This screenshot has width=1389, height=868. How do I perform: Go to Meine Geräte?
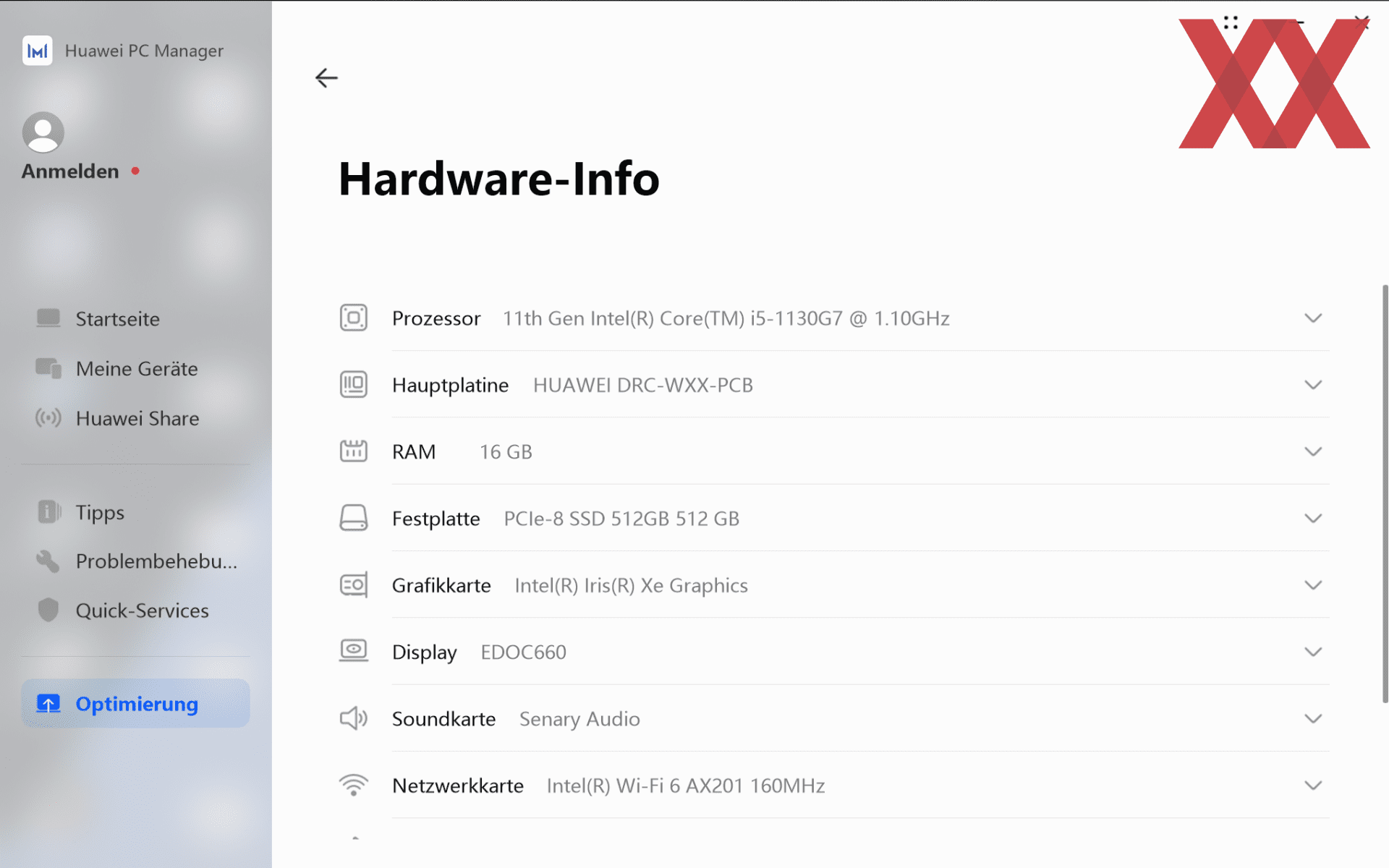(x=135, y=369)
